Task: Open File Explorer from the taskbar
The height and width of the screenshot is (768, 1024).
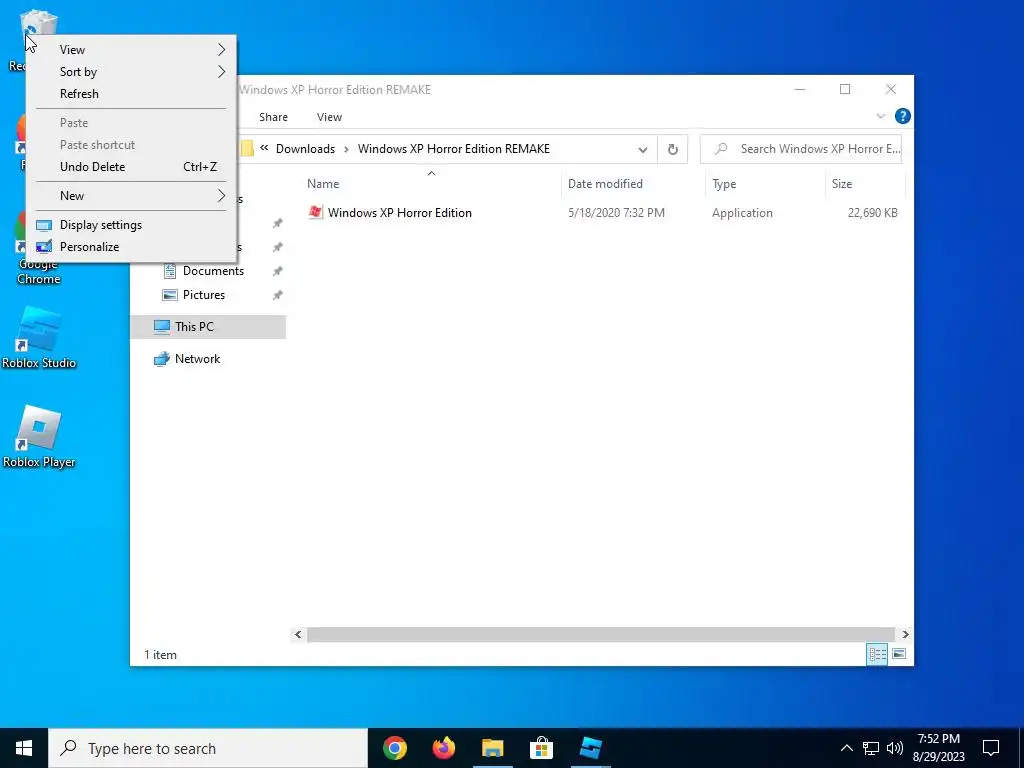Action: click(x=492, y=748)
